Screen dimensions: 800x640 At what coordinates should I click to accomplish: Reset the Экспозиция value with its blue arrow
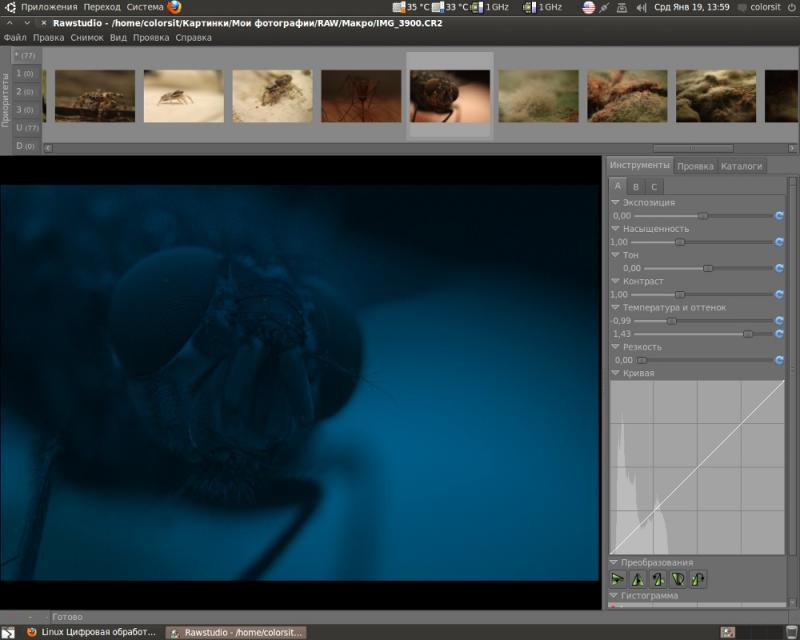(x=779, y=216)
